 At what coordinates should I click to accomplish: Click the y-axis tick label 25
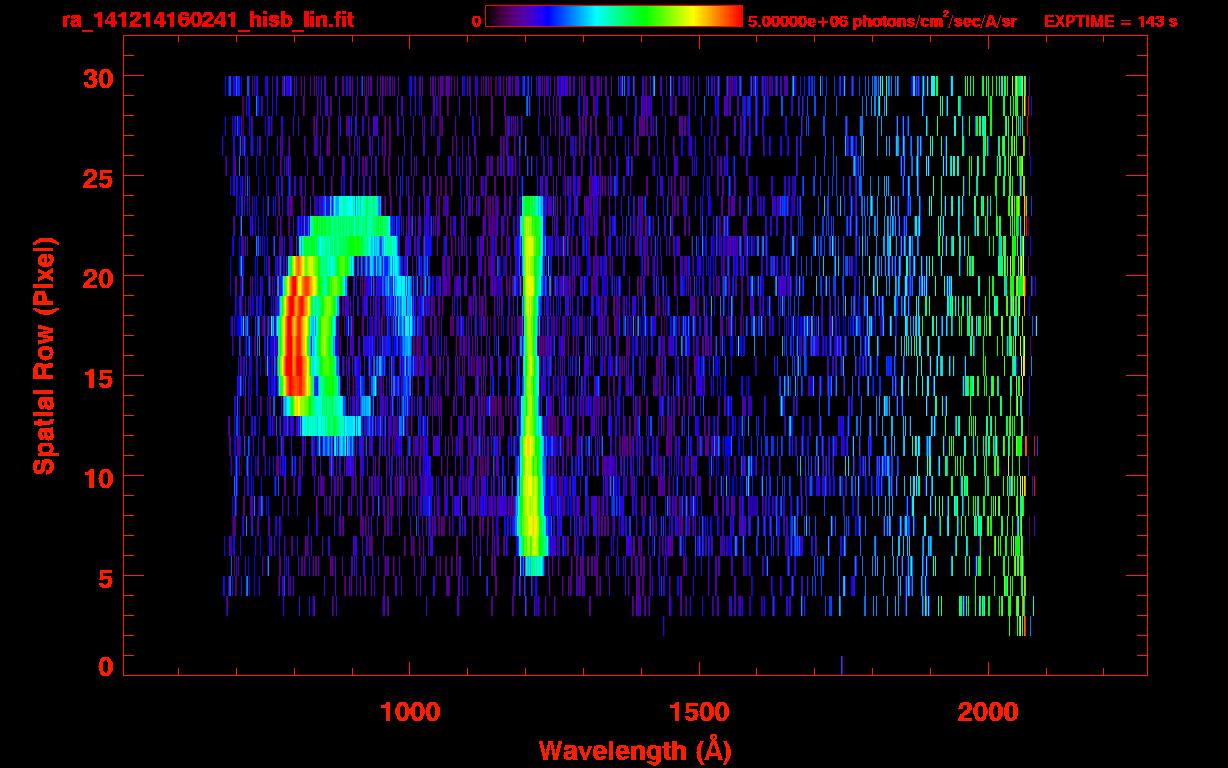(97, 177)
